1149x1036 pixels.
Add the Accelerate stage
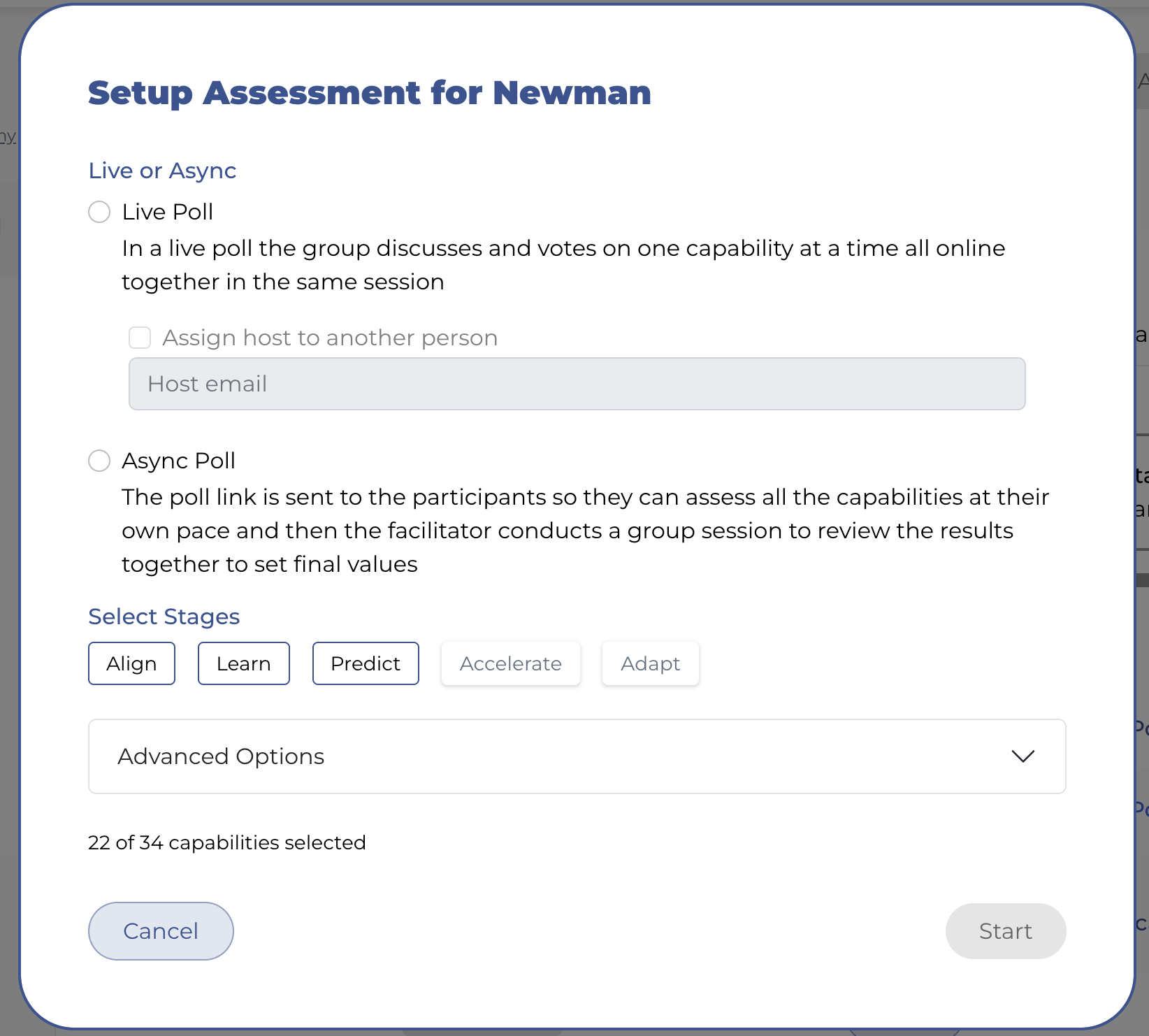[510, 663]
